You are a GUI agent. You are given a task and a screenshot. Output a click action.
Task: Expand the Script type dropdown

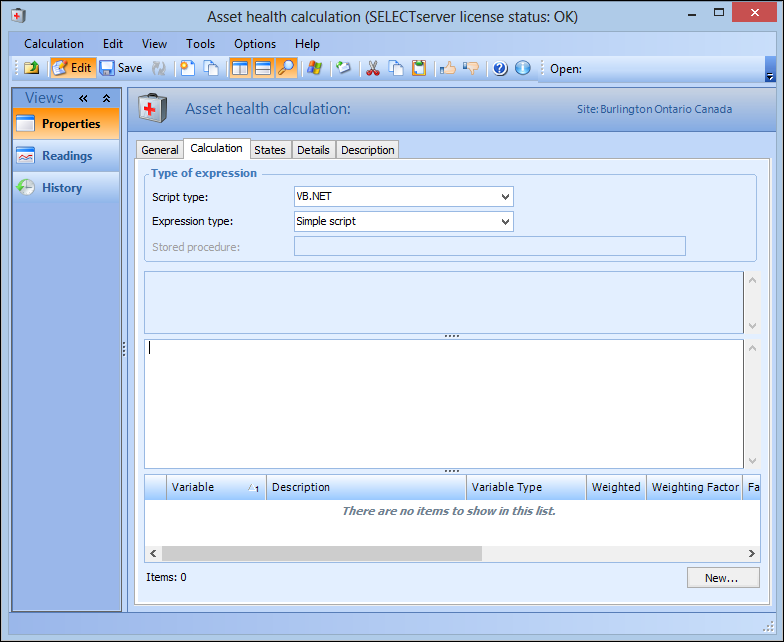[x=505, y=197]
